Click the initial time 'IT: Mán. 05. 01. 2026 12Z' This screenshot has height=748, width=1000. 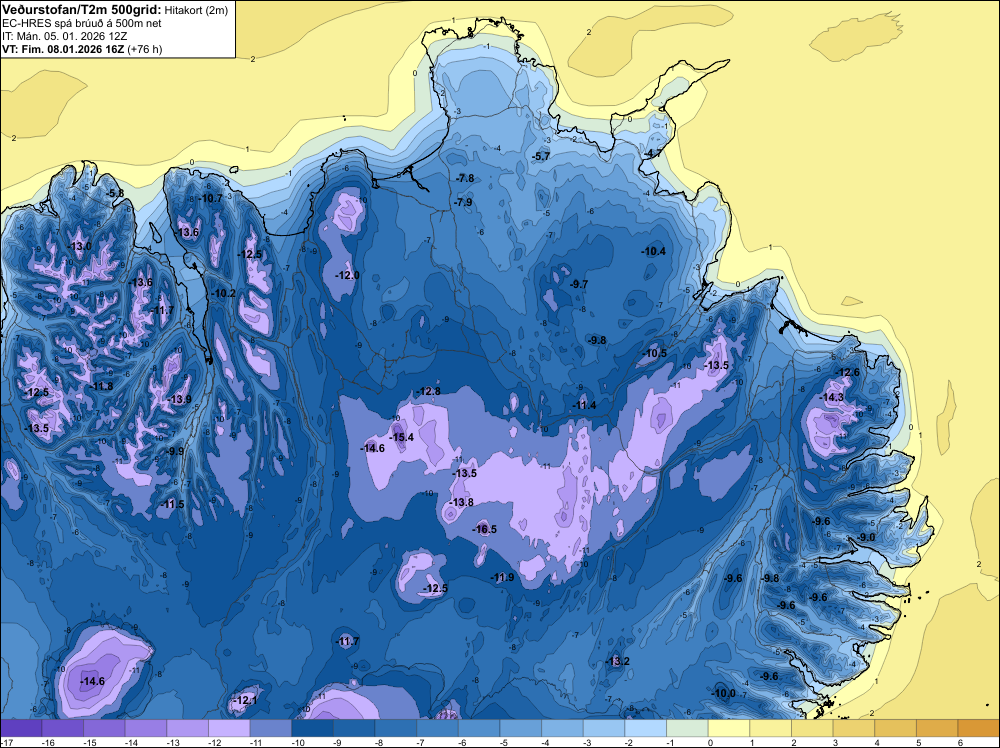pos(64,36)
